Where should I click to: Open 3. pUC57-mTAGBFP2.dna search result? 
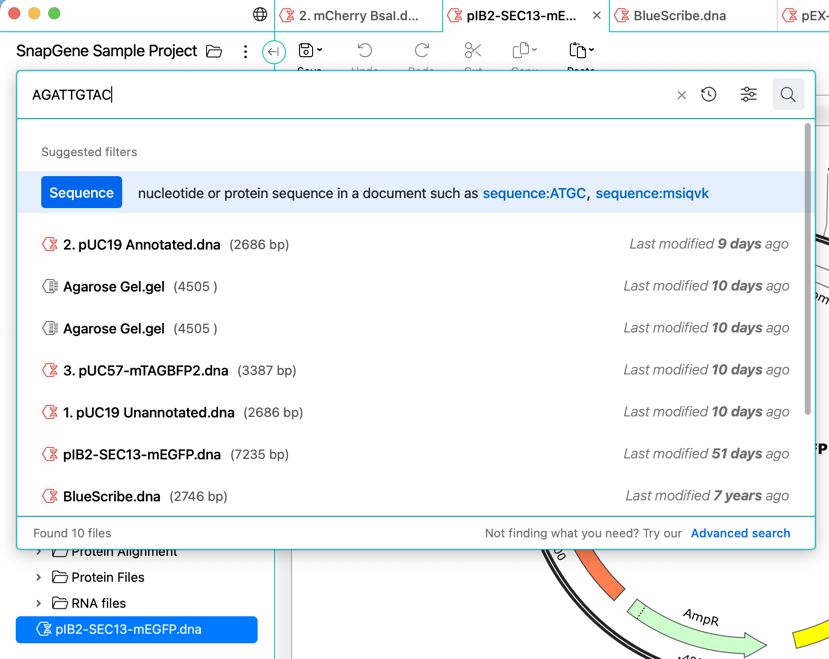(414, 370)
